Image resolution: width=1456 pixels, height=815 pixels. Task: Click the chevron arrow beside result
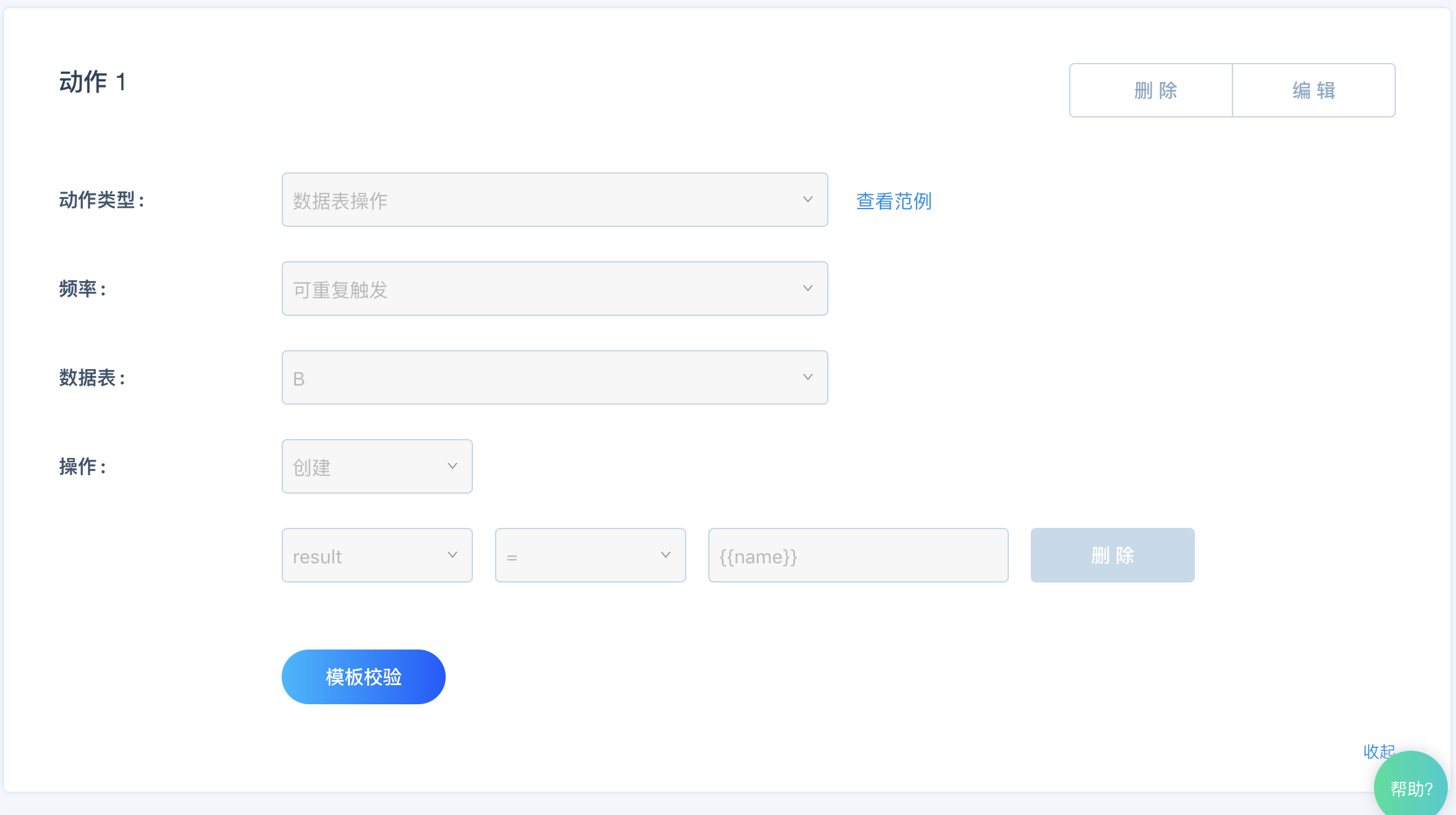tap(452, 555)
